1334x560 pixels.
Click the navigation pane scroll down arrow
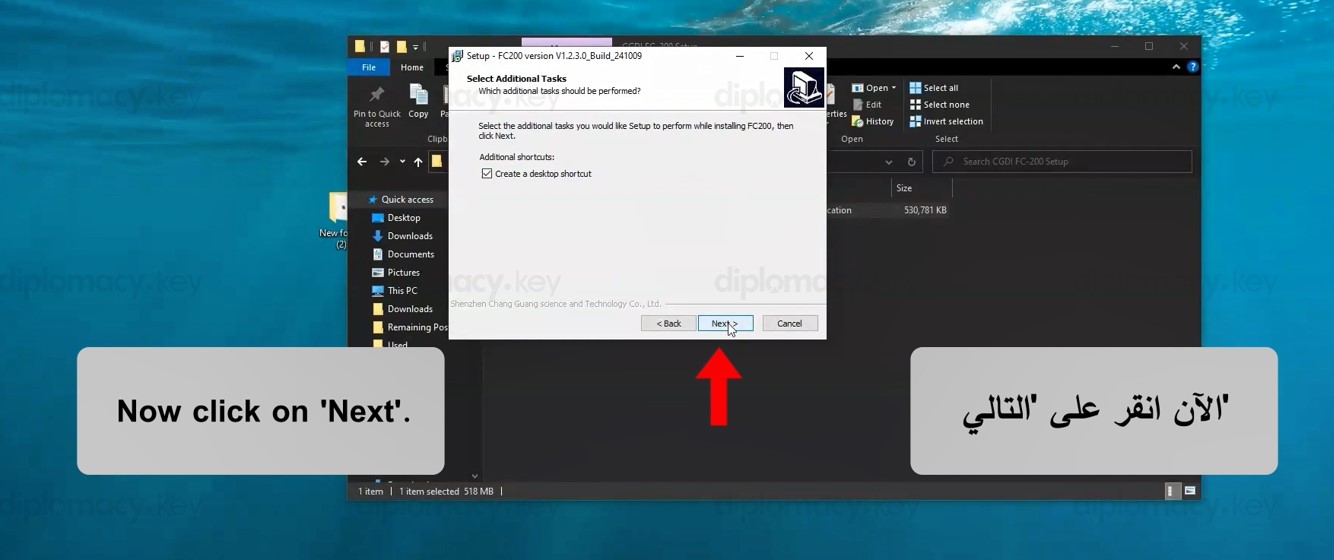(474, 476)
